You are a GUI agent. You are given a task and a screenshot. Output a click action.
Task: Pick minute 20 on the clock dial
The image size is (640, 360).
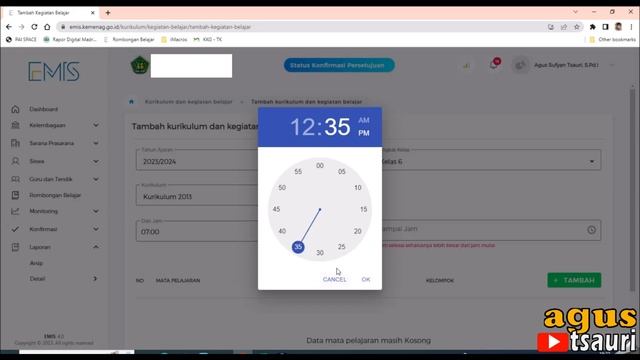click(x=358, y=231)
